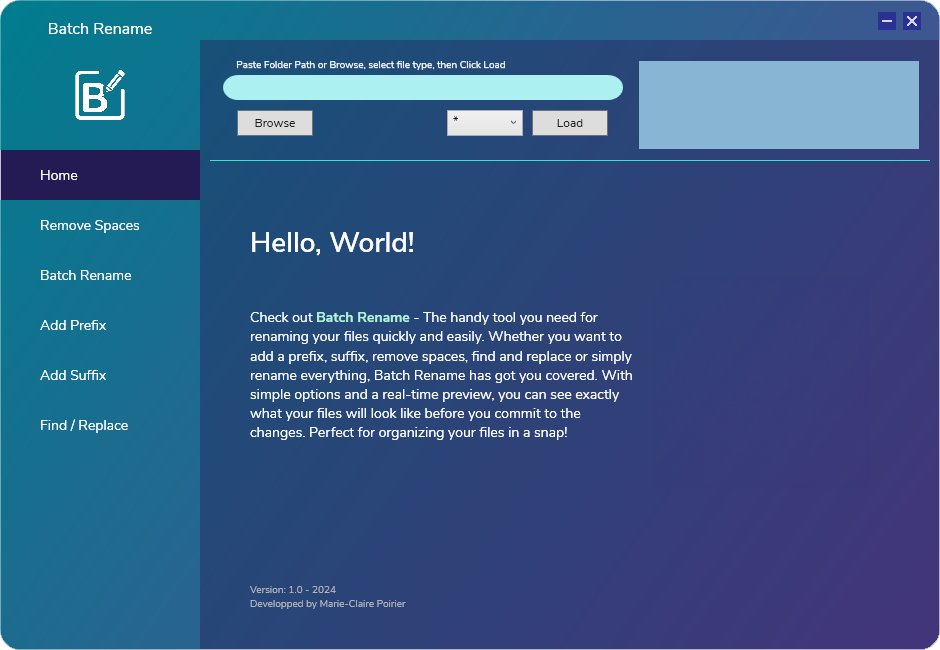Click the Batch Rename window title text
The width and height of the screenshot is (940, 650).
pyautogui.click(x=100, y=29)
